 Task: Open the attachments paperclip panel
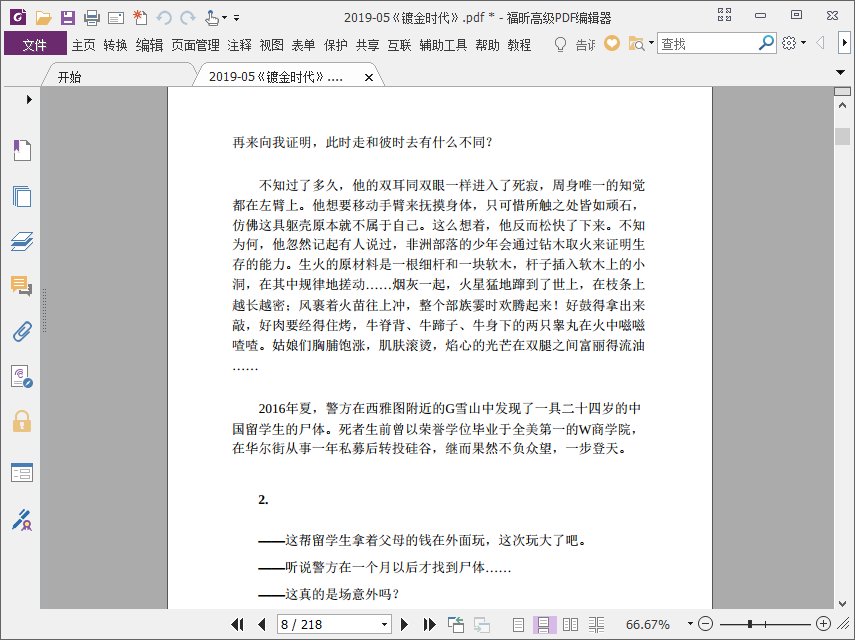[x=22, y=331]
